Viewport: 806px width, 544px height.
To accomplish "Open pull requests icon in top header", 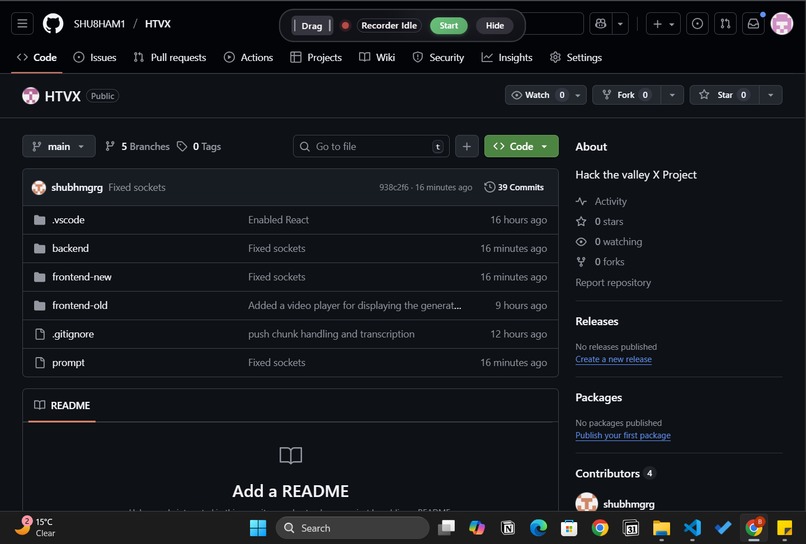I will [726, 24].
